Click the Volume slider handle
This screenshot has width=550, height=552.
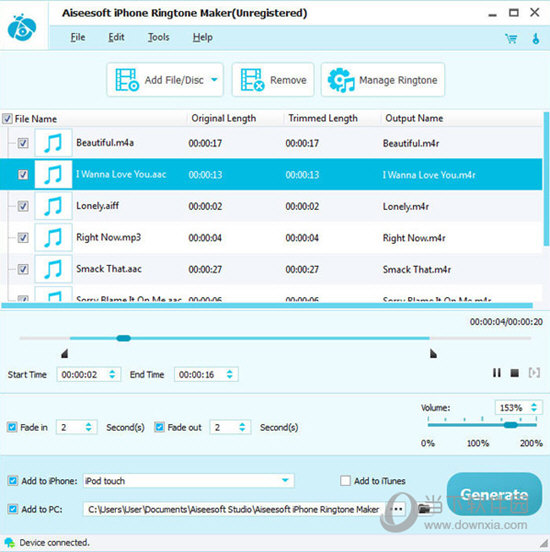[510, 425]
